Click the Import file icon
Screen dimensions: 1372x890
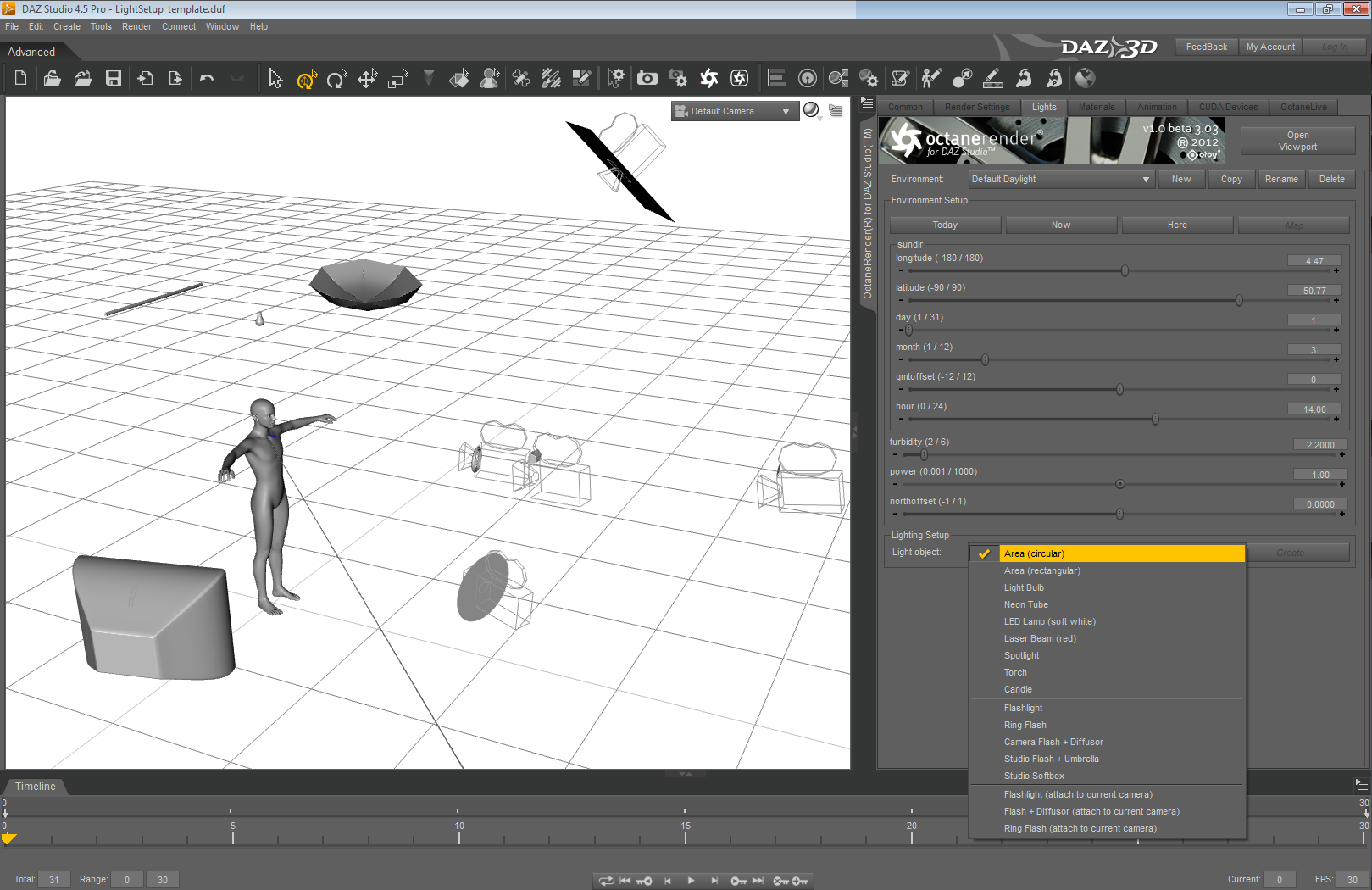145,79
